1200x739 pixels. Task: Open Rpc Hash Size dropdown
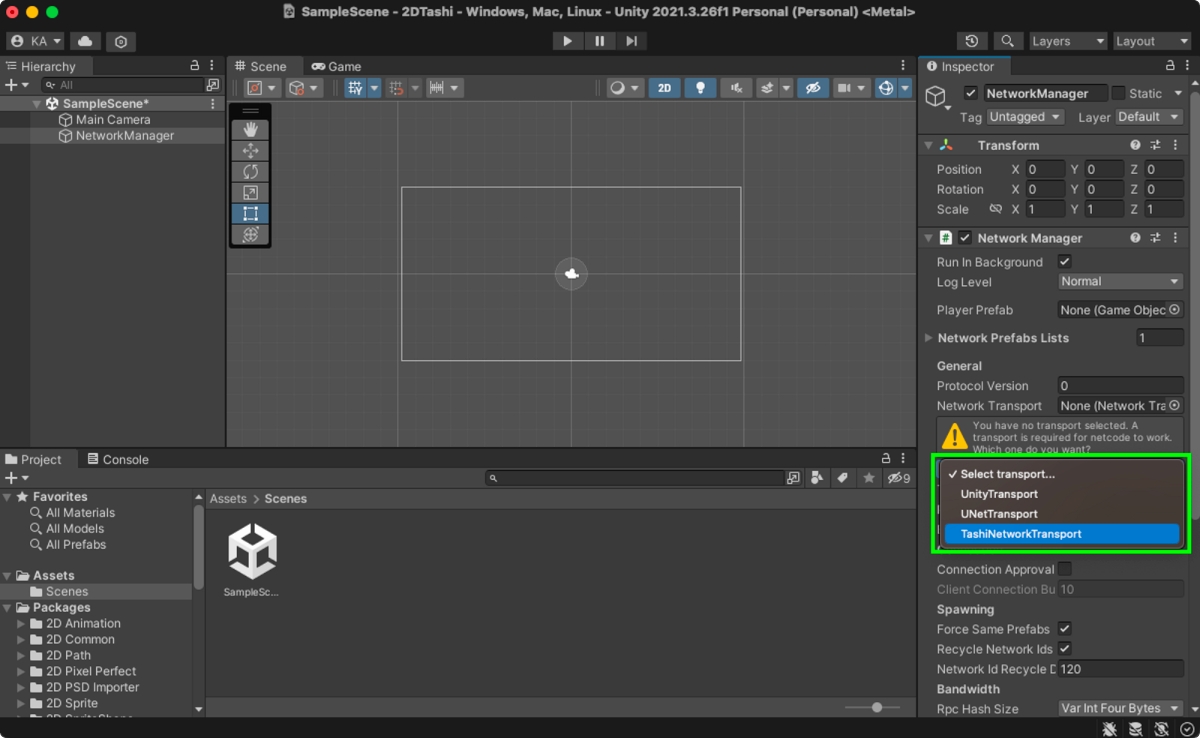point(1120,708)
